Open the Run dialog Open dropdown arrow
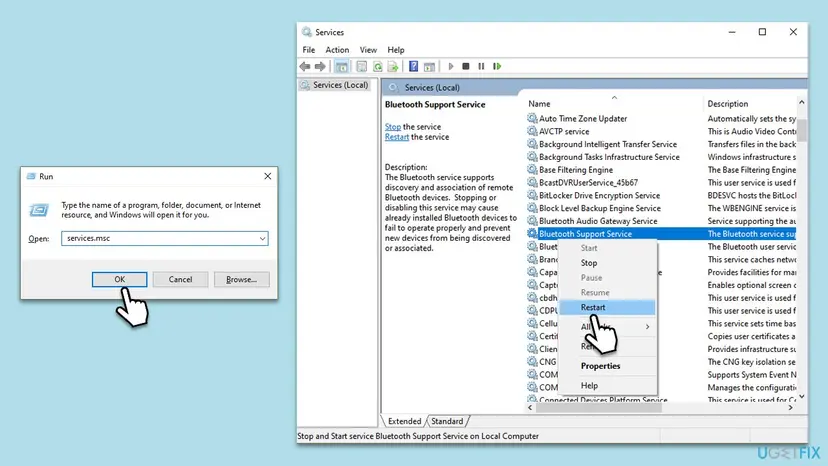 pyautogui.click(x=262, y=238)
